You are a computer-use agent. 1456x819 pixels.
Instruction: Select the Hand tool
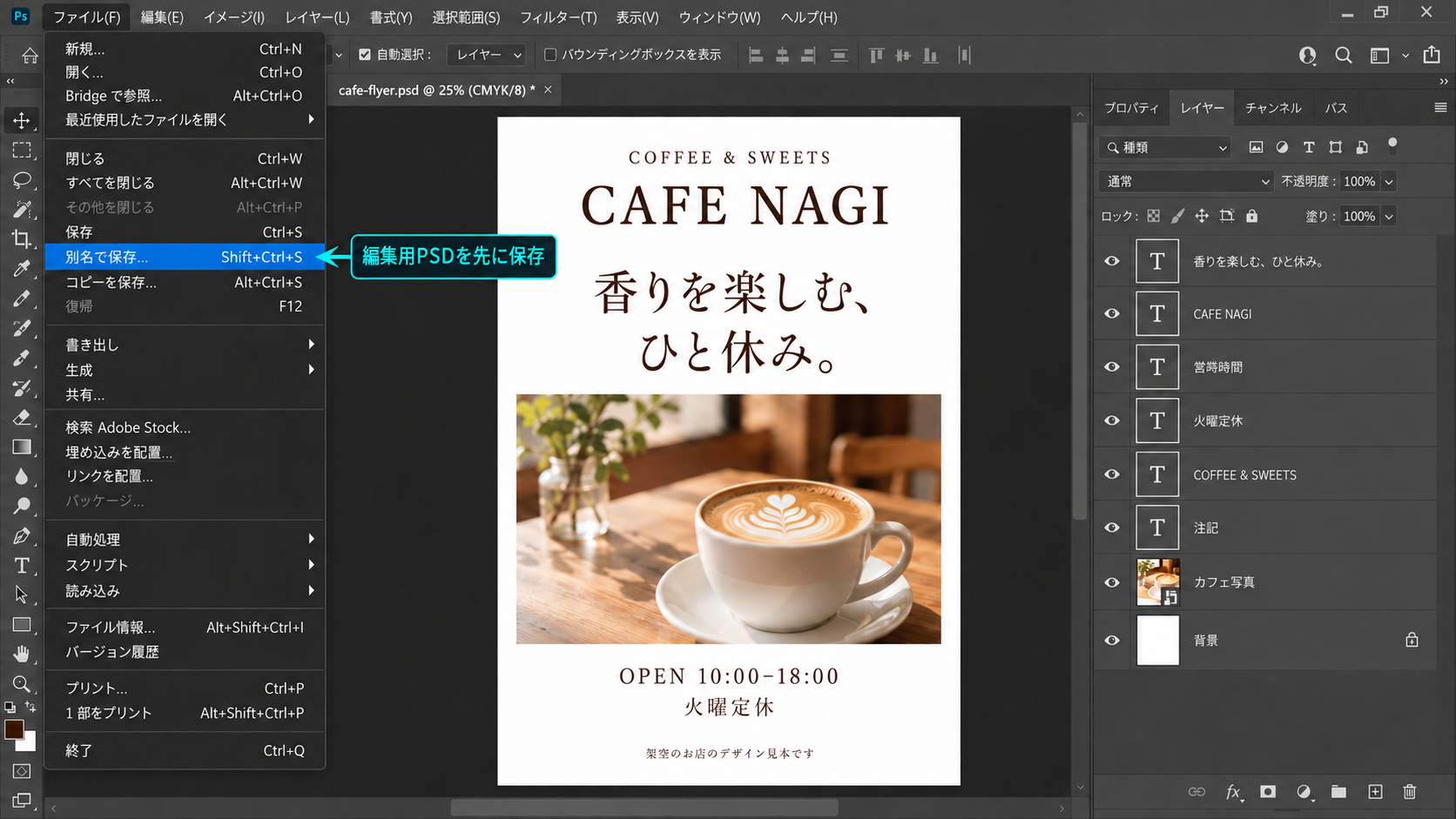(x=22, y=654)
